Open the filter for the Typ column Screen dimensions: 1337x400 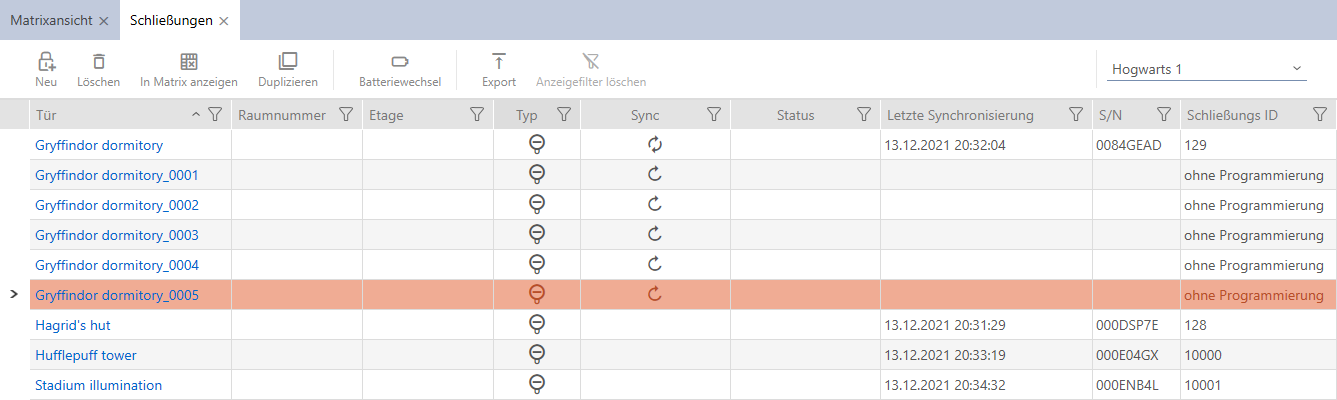pyautogui.click(x=564, y=115)
